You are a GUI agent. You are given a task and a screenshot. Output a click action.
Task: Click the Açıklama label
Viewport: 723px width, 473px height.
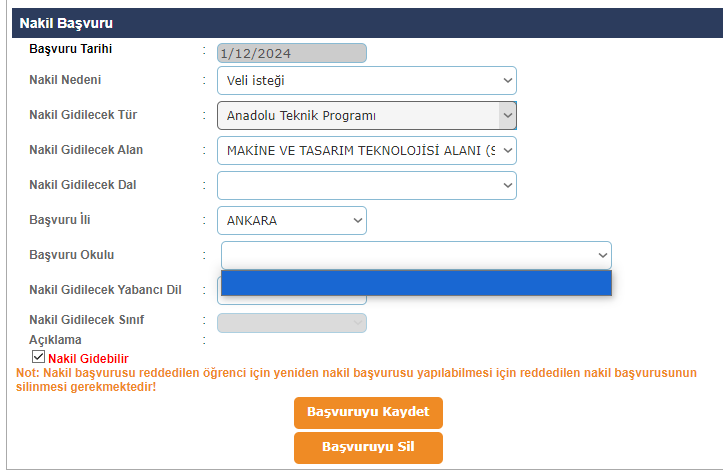point(55,340)
